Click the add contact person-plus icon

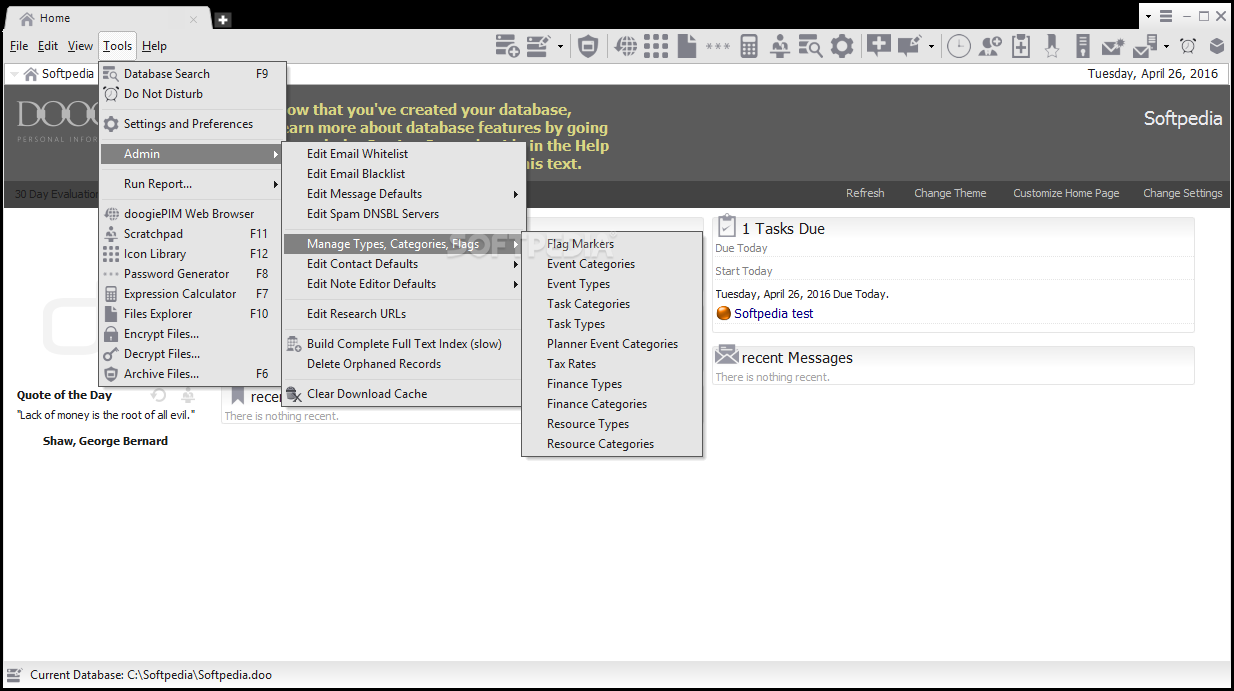click(x=990, y=46)
